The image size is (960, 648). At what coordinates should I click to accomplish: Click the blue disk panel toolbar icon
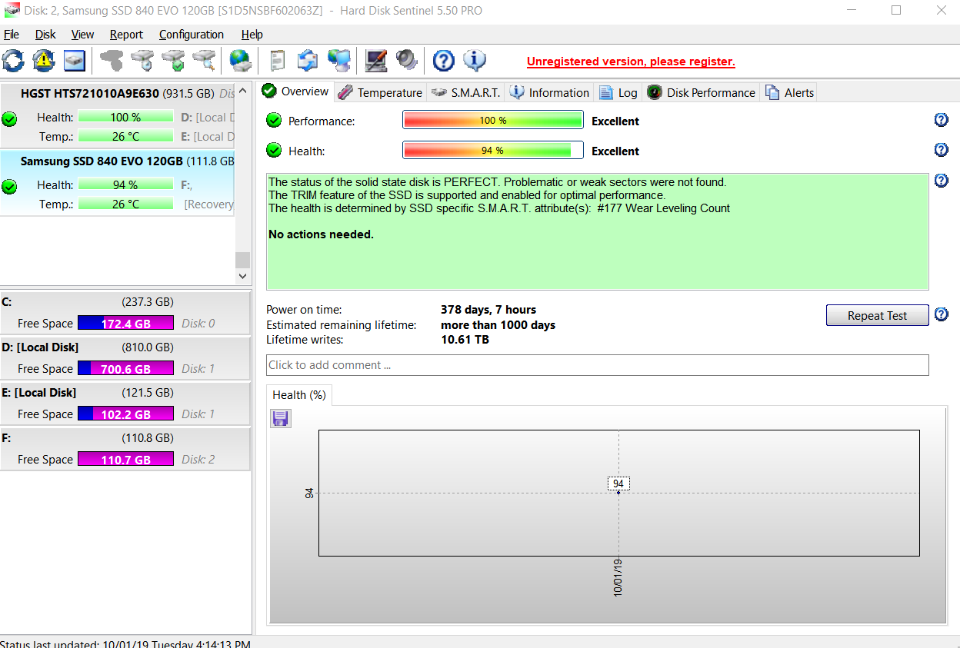[74, 61]
